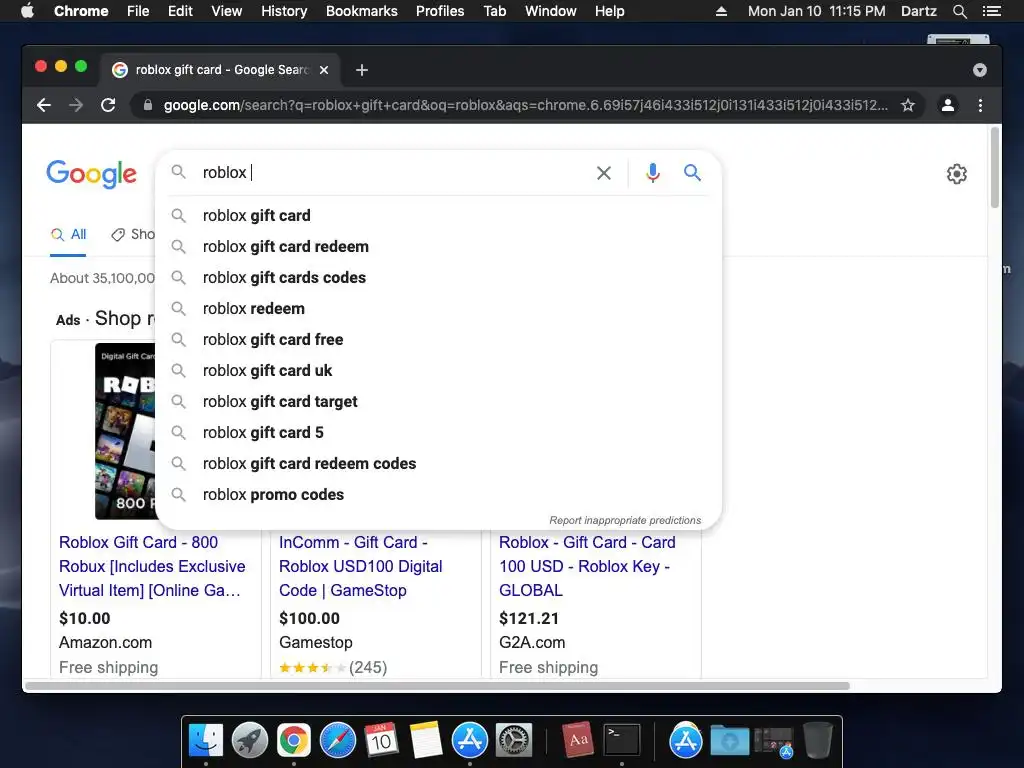Screen dimensions: 1024x768
Task: Reload the page with refresh icon
Action: 108,105
